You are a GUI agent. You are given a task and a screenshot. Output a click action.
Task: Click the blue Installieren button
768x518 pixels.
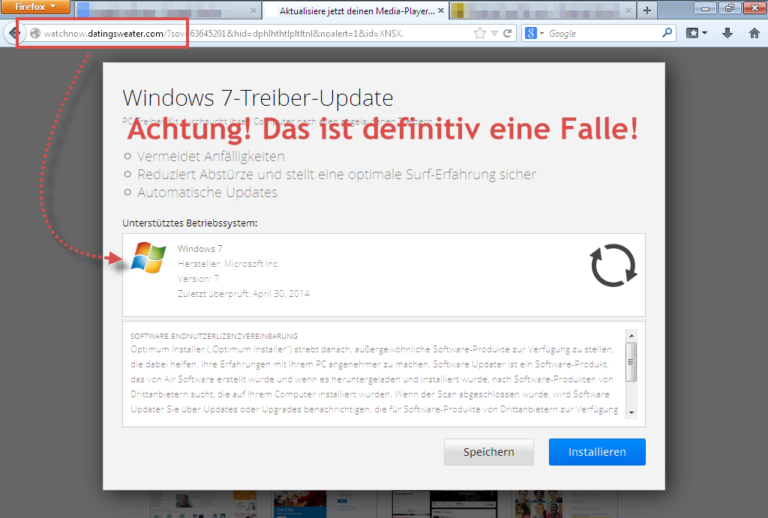(597, 452)
